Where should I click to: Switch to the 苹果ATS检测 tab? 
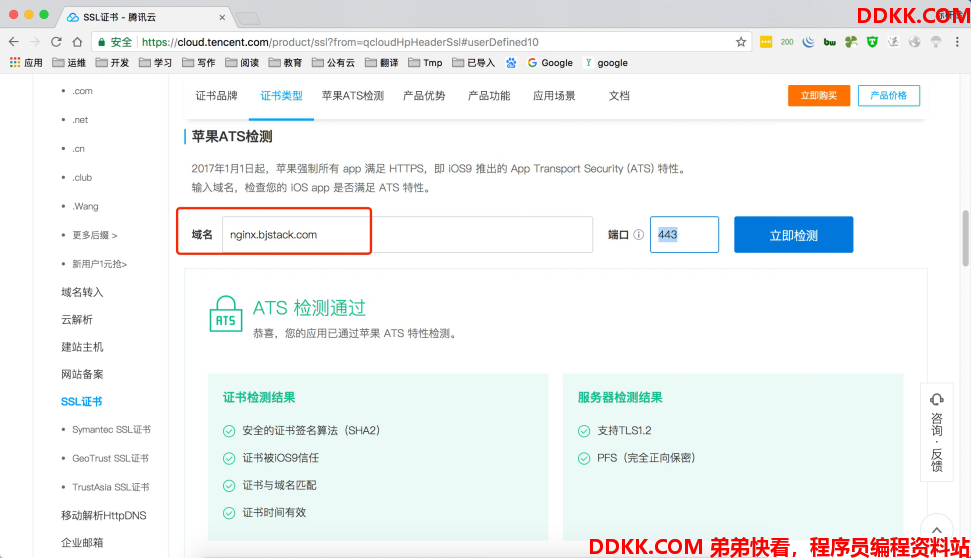coord(353,95)
